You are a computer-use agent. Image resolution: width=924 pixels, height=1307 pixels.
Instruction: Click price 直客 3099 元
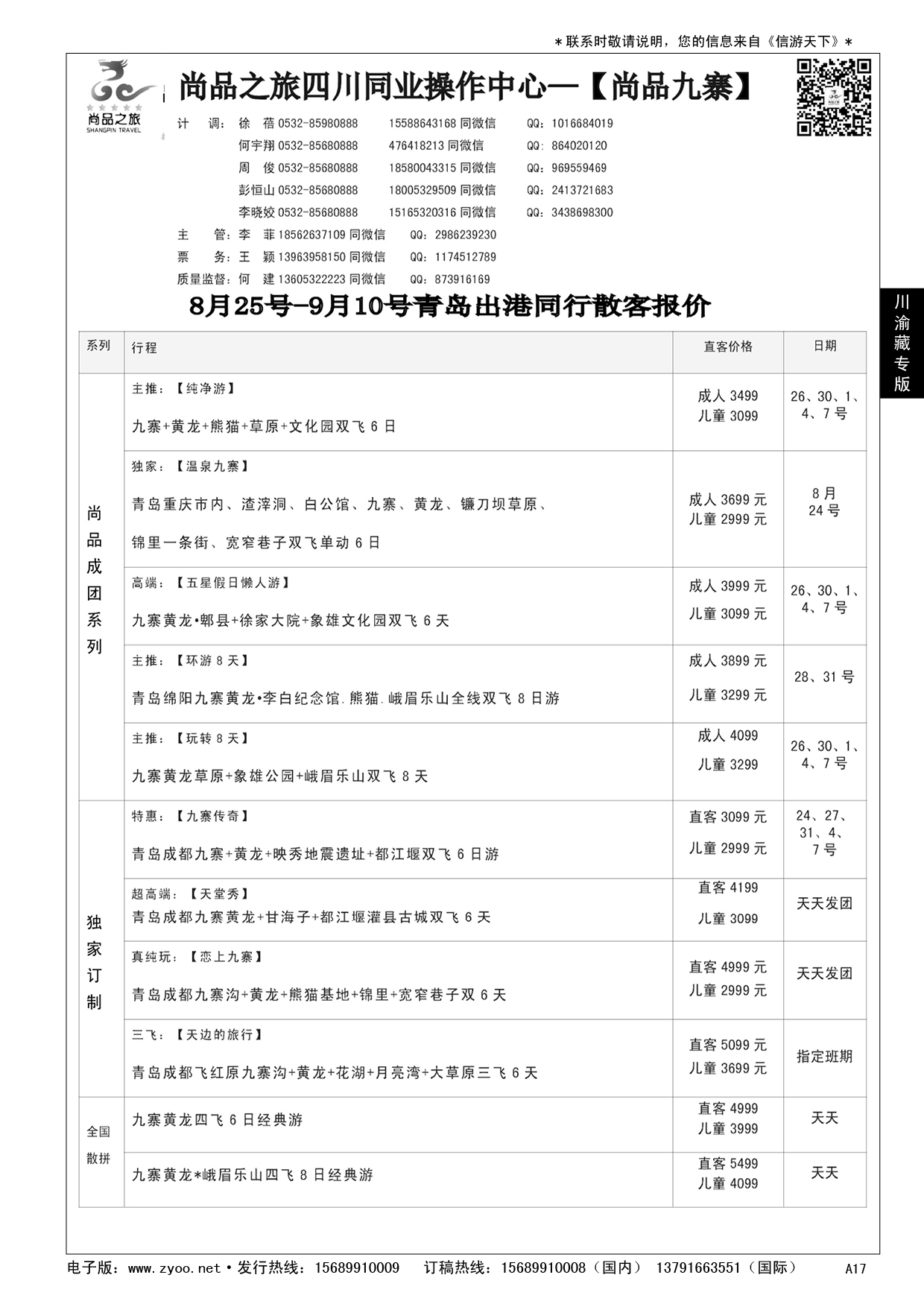[727, 817]
